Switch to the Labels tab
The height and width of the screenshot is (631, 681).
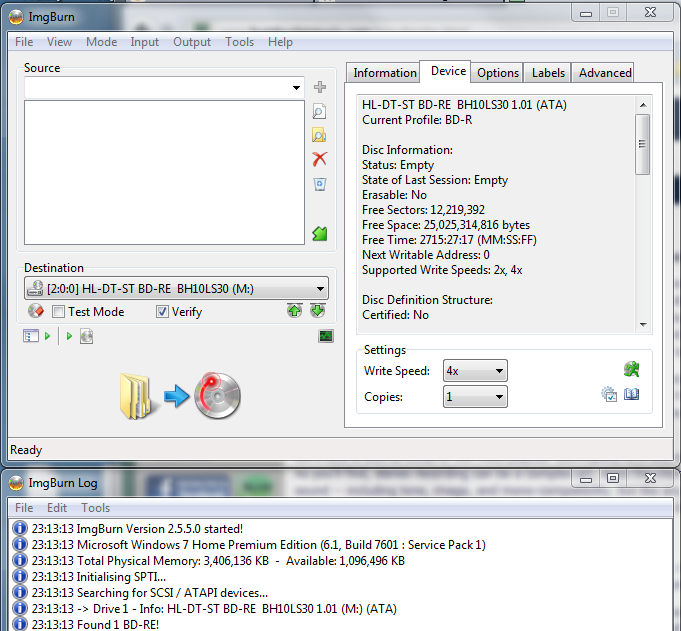click(x=548, y=73)
